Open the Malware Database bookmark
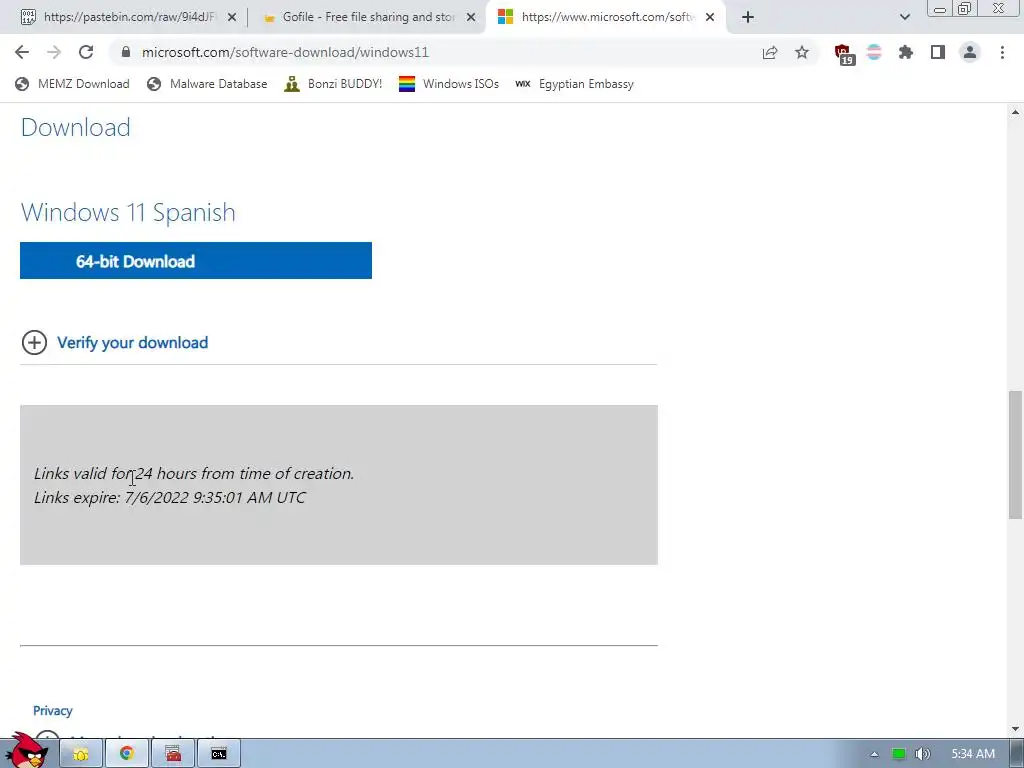Screen dimensions: 1024x768 (x=207, y=84)
